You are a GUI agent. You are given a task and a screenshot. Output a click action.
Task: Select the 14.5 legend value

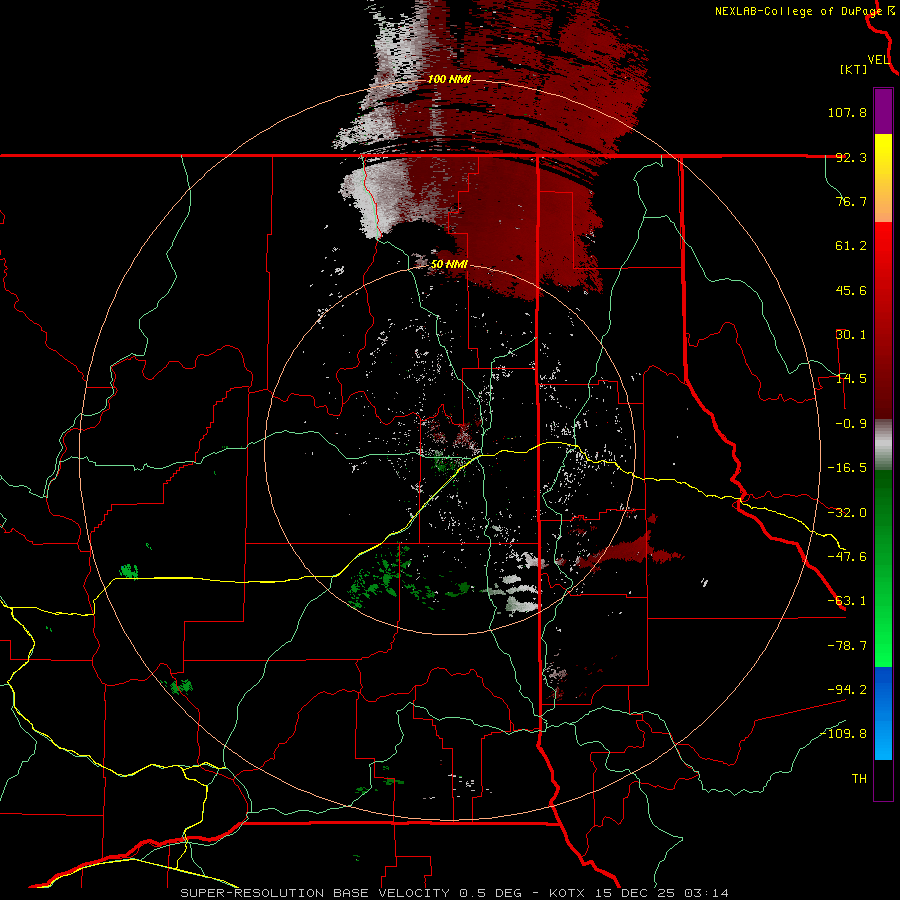(851, 379)
